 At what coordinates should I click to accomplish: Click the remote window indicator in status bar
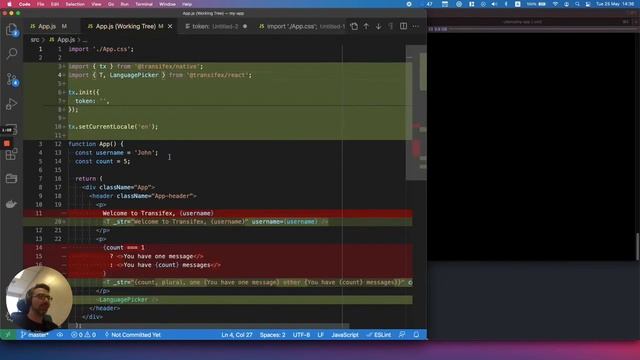click(8, 335)
